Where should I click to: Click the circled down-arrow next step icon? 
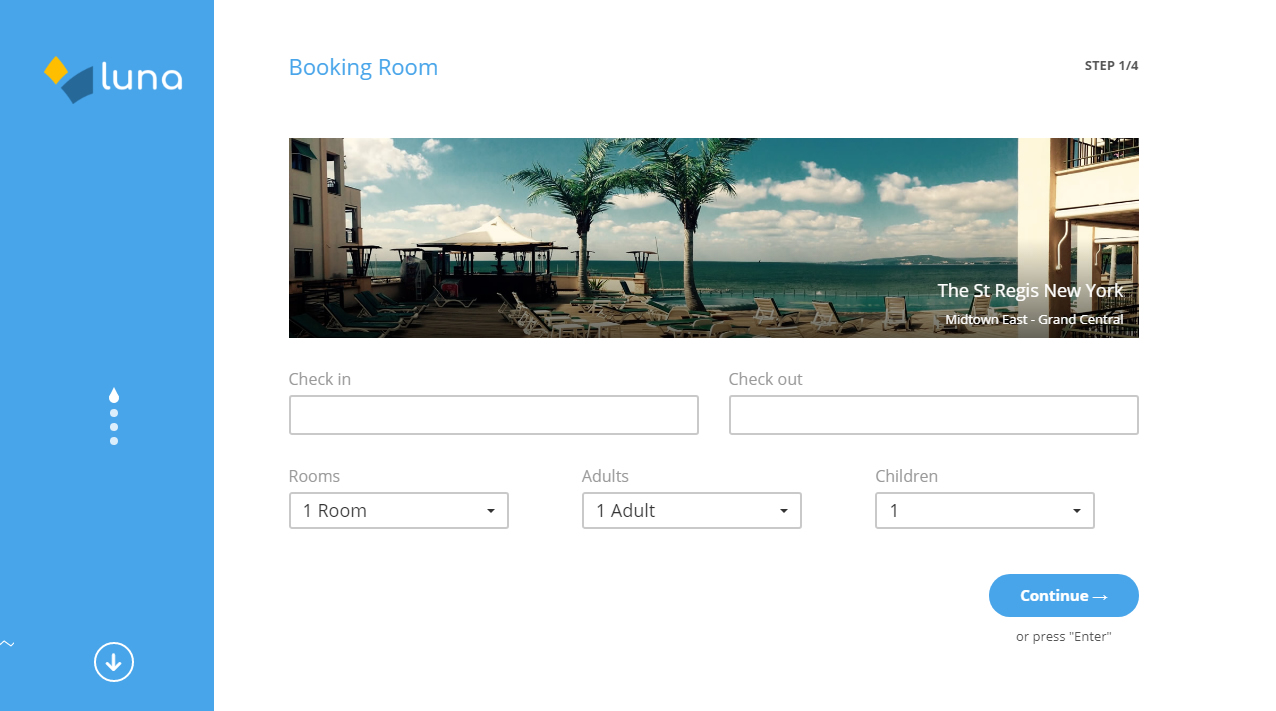click(x=114, y=662)
